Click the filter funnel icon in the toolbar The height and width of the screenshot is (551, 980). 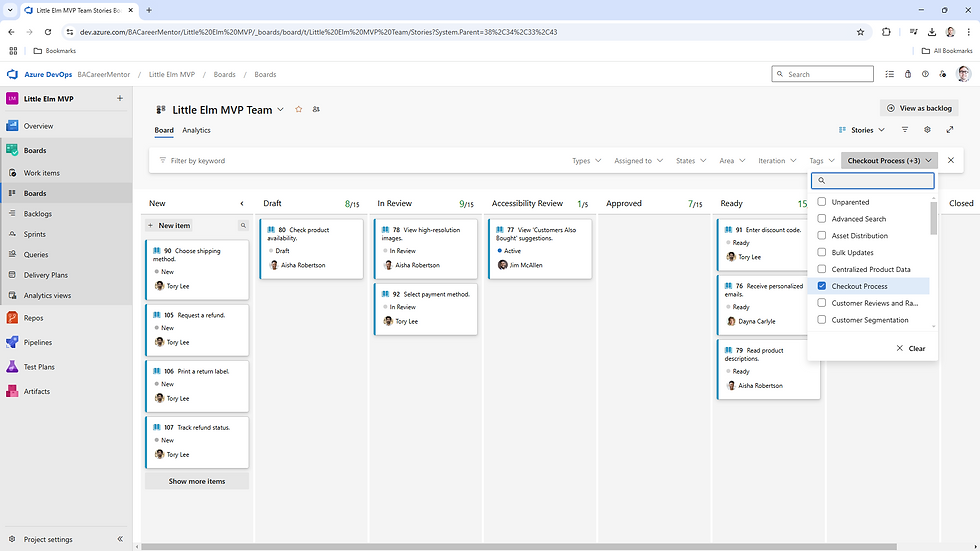(x=905, y=130)
